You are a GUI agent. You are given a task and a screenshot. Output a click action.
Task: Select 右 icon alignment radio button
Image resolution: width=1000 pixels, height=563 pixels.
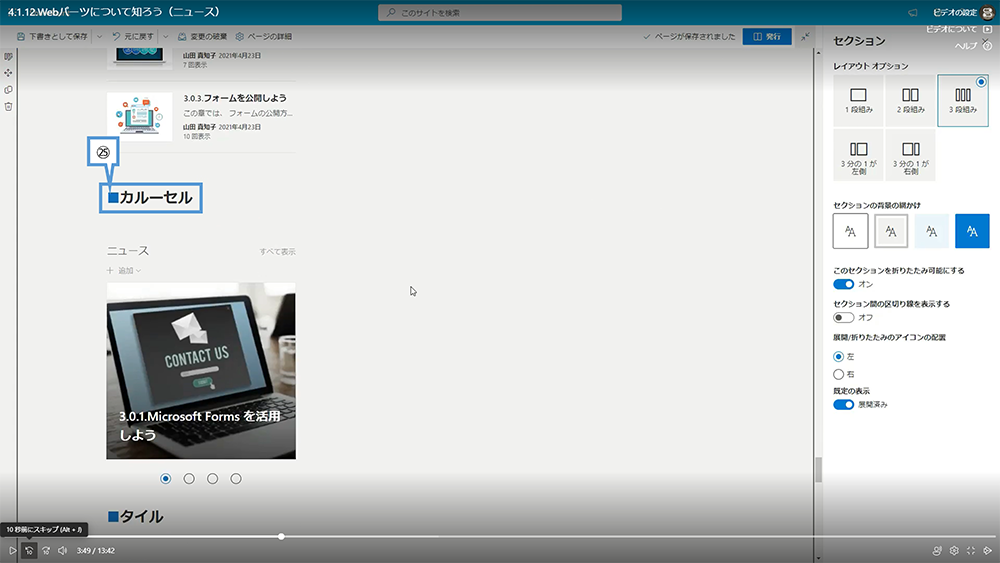pos(839,374)
